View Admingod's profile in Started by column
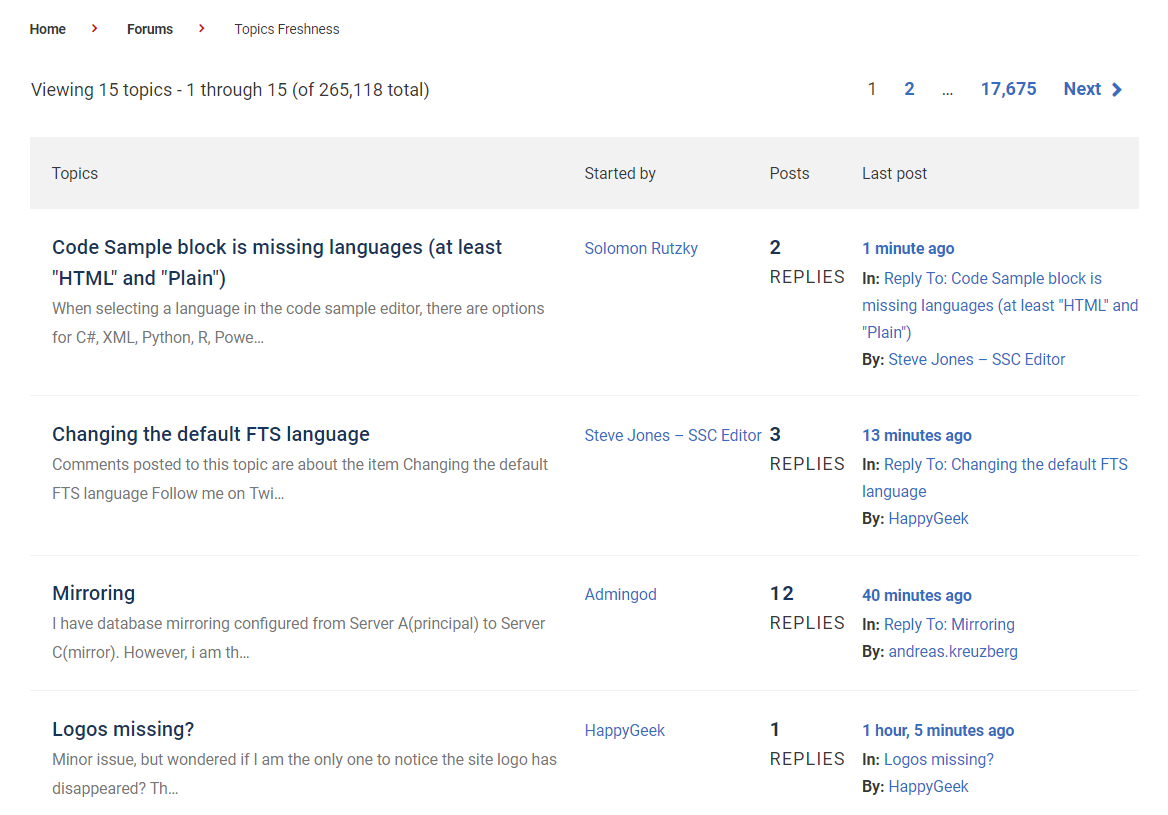This screenshot has height=815, width=1168. pos(620,594)
